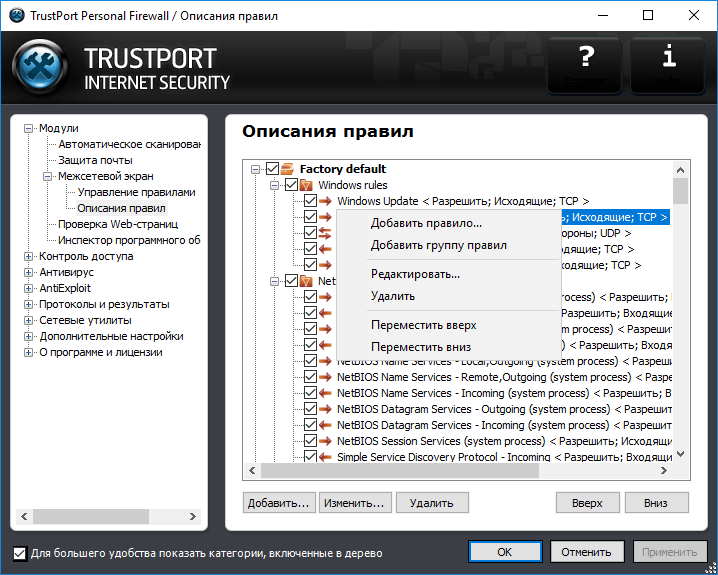Select 'Управление правилами' tree item

point(136,192)
